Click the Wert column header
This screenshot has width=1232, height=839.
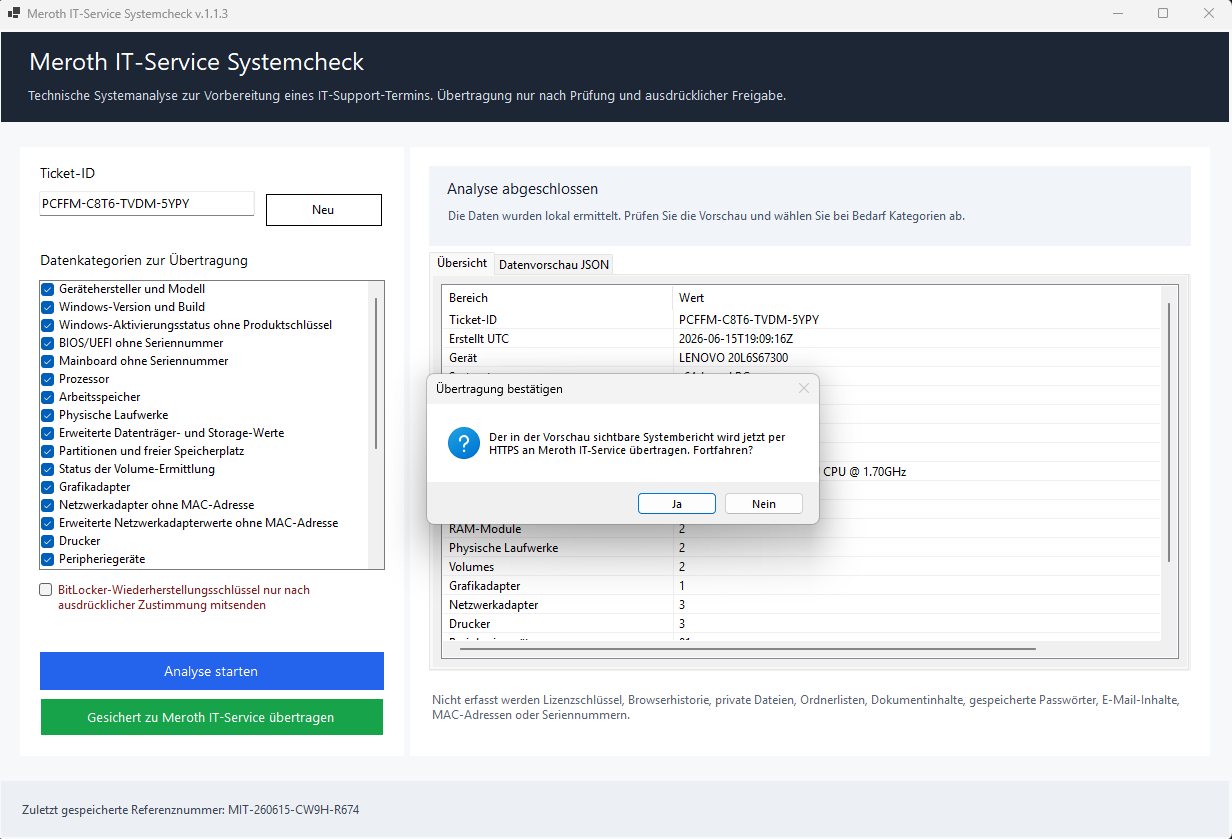coord(917,298)
